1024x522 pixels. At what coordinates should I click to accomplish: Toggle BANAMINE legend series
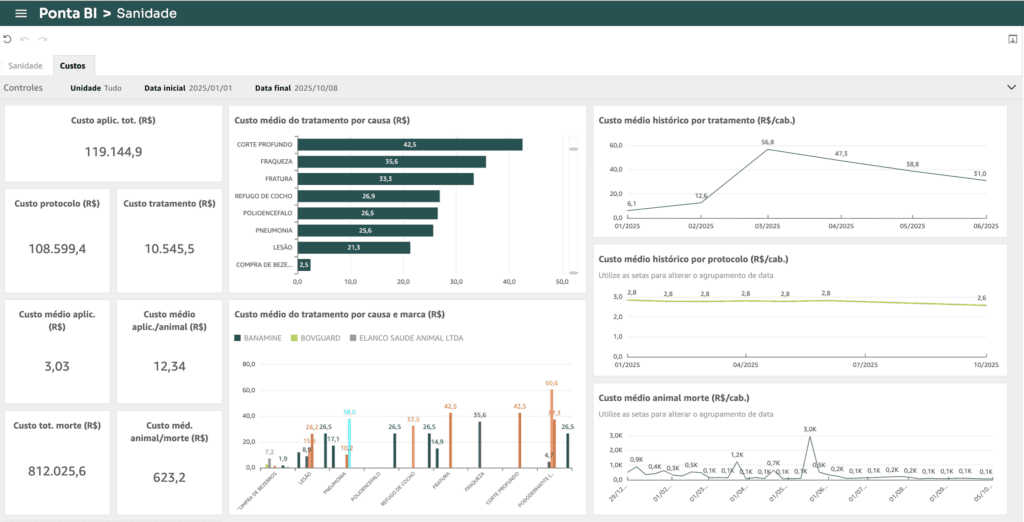261,338
